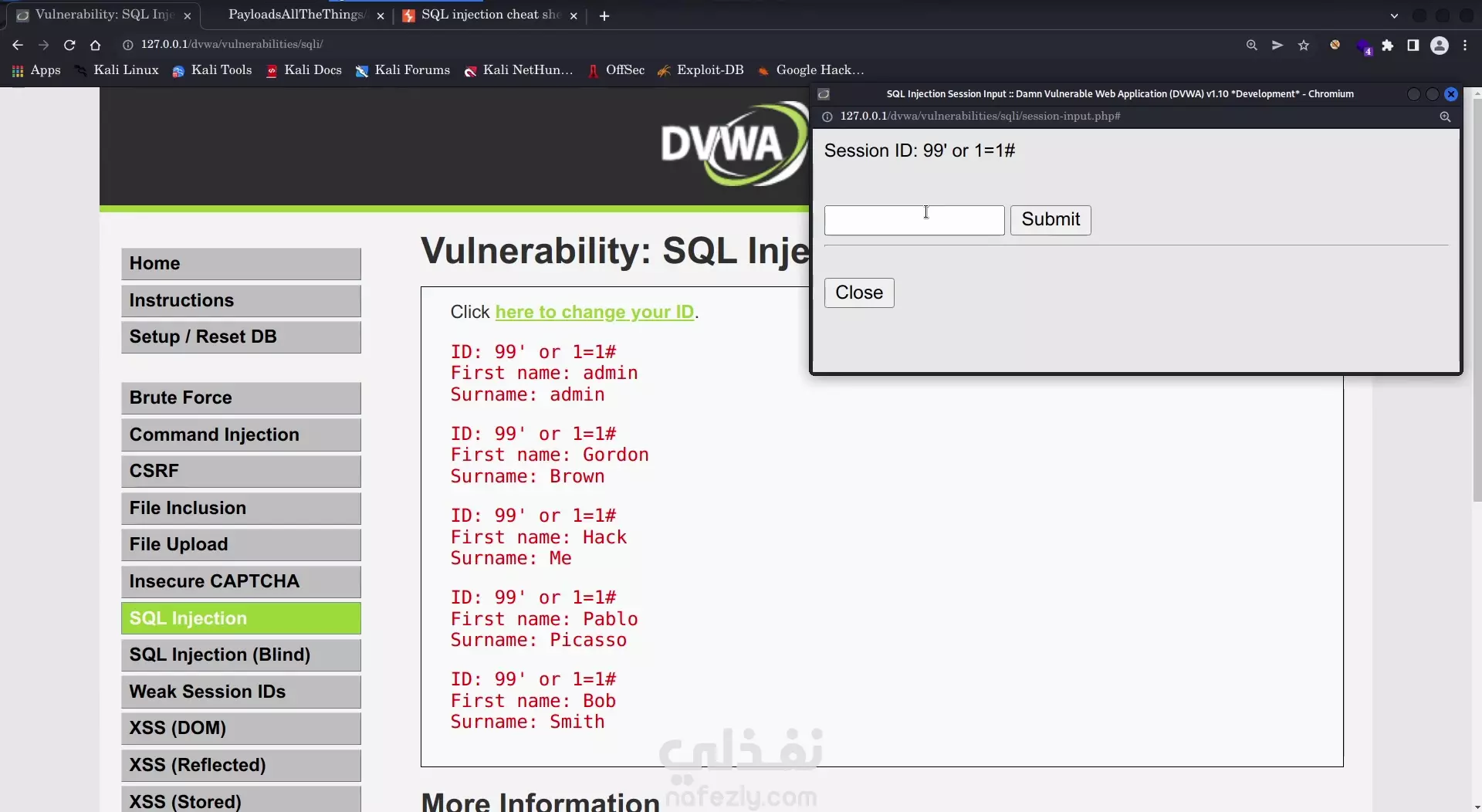Open the user profile avatar
Screen dimensions: 1482x812
pyautogui.click(x=1440, y=45)
